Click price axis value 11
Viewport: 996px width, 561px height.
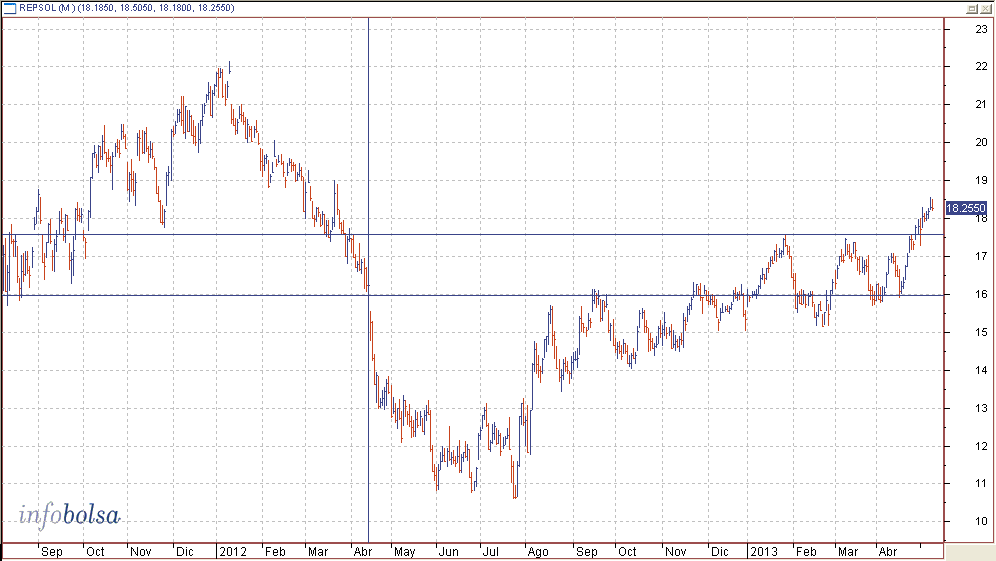[x=981, y=483]
